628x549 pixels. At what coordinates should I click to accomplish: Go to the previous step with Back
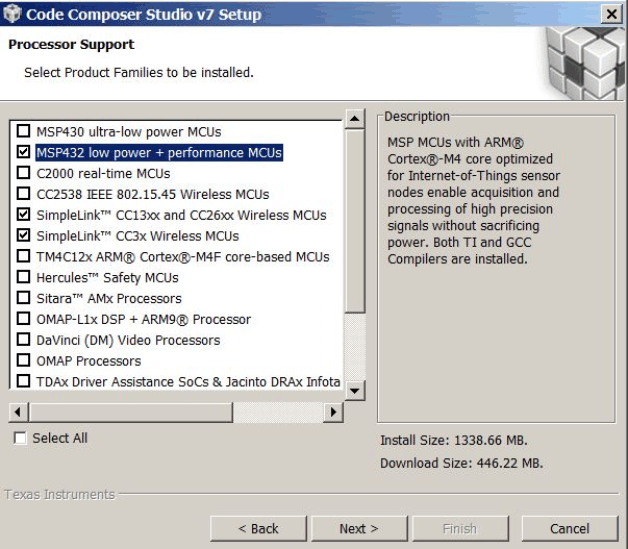coord(258,529)
